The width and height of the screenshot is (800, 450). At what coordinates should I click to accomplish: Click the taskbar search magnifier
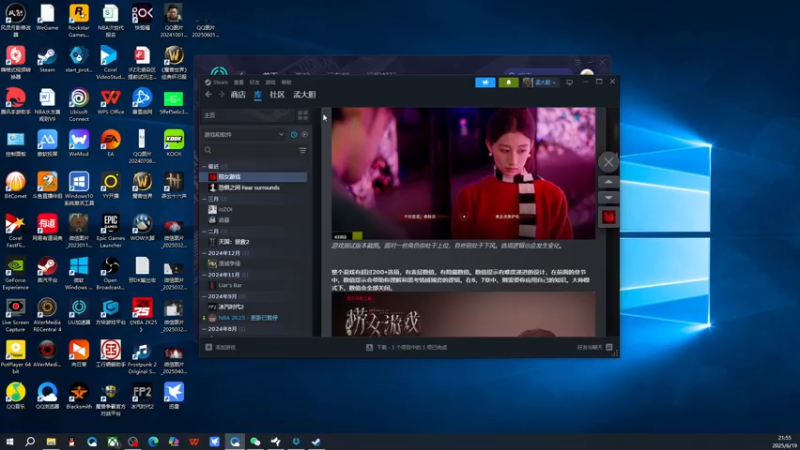pyautogui.click(x=30, y=442)
